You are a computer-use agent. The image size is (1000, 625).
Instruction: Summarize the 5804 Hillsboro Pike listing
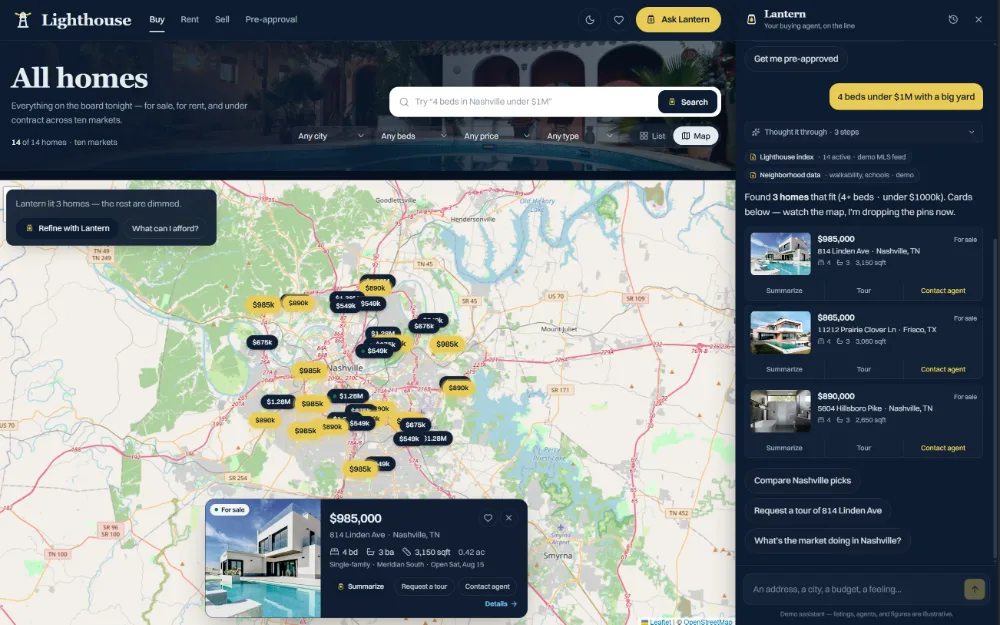click(x=784, y=448)
